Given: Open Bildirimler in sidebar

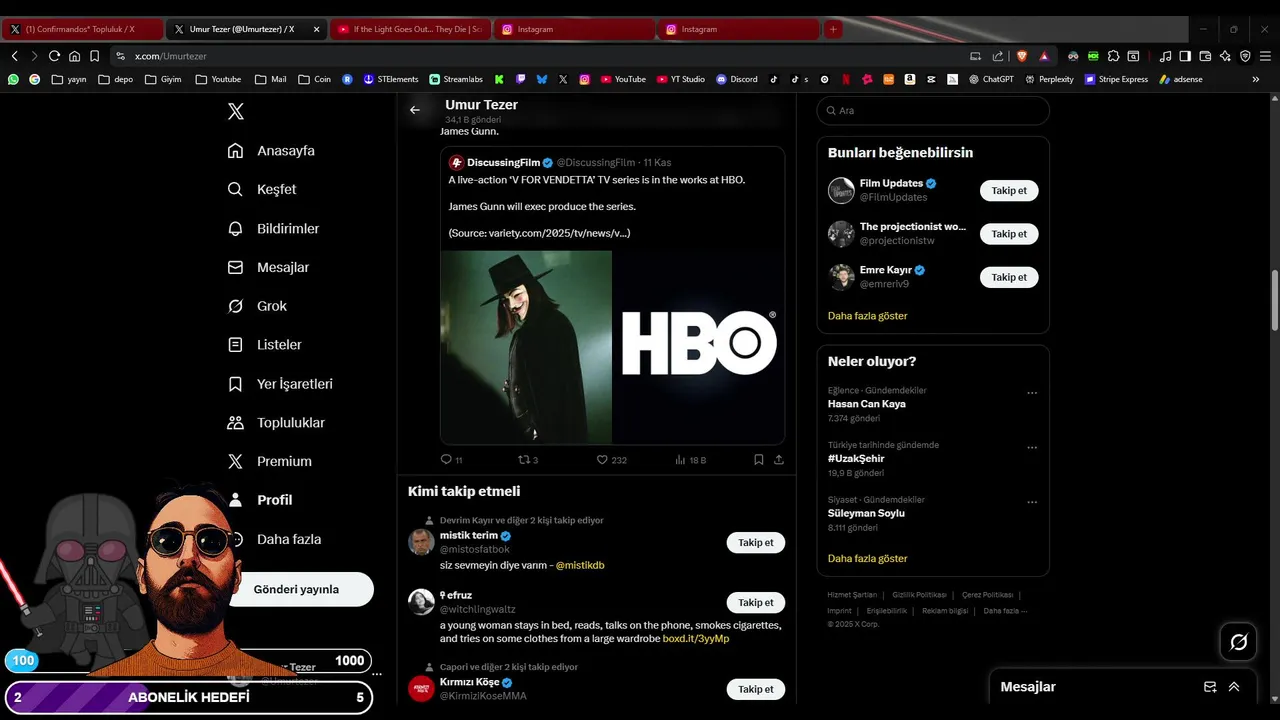Looking at the screenshot, I should click(273, 229).
